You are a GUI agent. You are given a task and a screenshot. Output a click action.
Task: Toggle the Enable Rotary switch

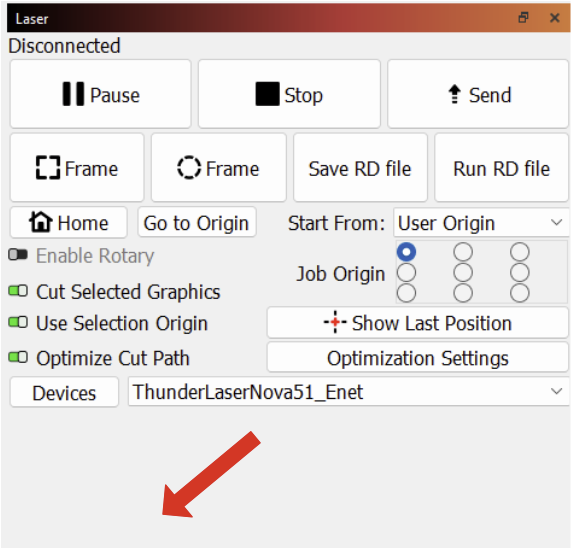pyautogui.click(x=18, y=255)
